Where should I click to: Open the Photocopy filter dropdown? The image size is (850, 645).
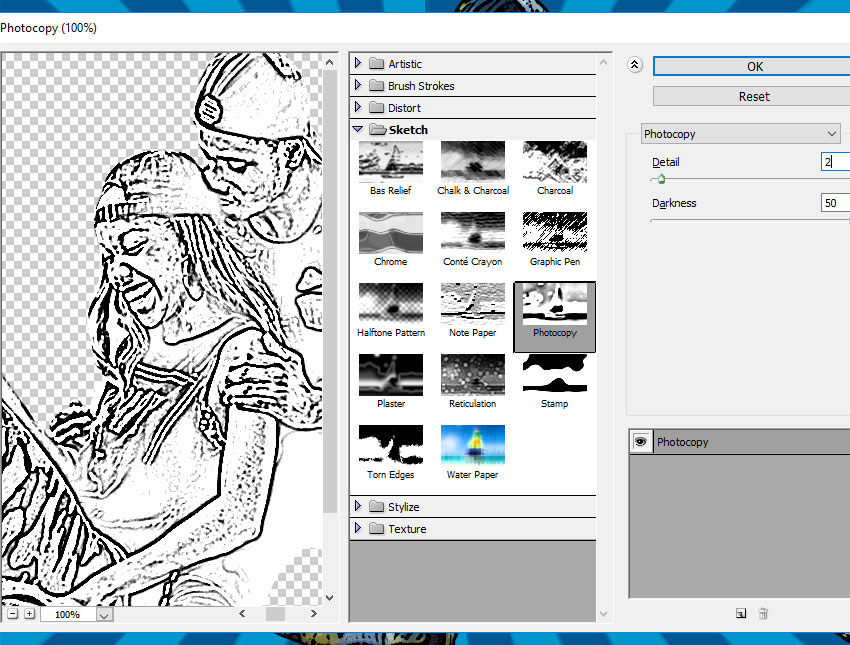741,134
